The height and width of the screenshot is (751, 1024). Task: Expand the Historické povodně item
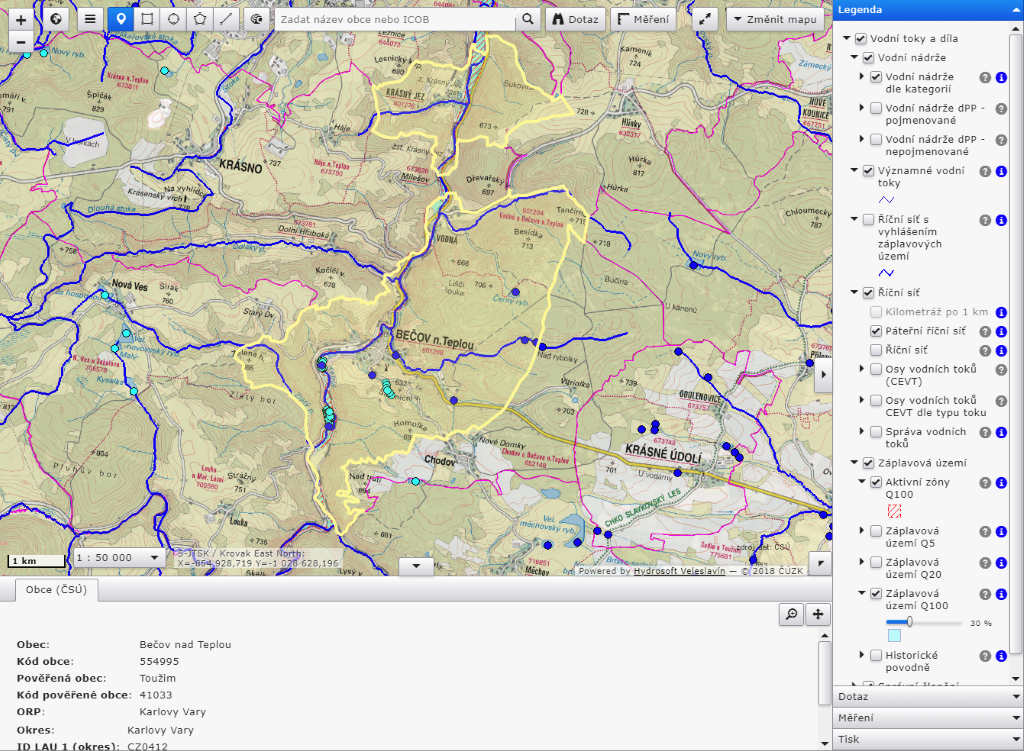tap(862, 655)
